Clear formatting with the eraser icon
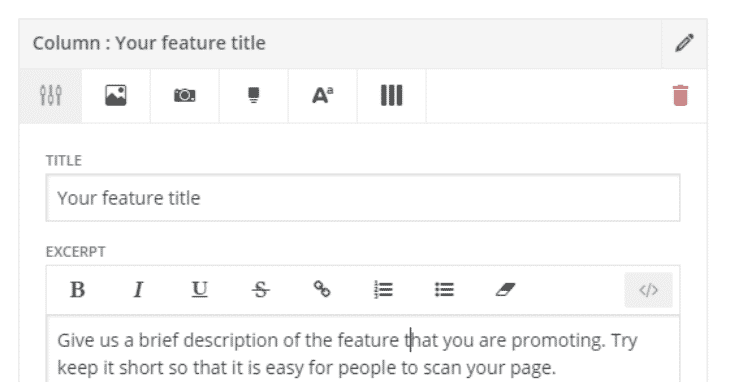Image resolution: width=730 pixels, height=382 pixels. click(505, 289)
